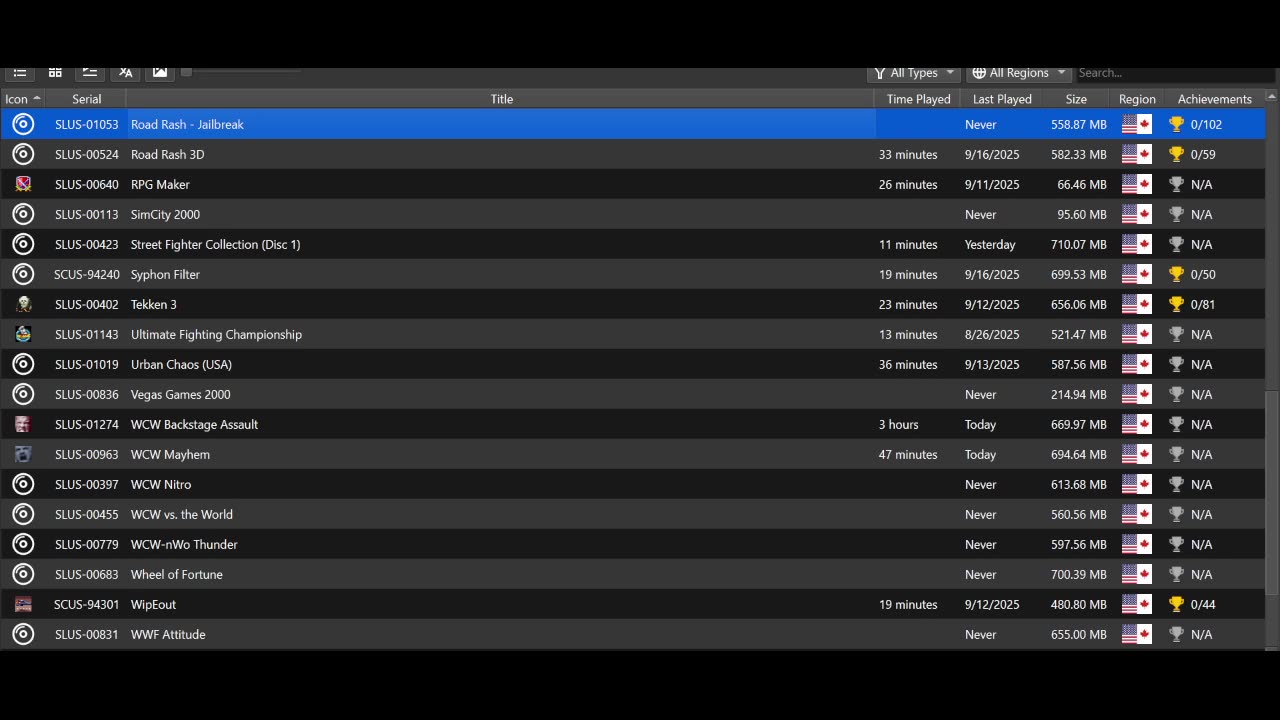Viewport: 1280px width, 720px height.
Task: Click the 3 hours time played cell
Action: (x=898, y=424)
